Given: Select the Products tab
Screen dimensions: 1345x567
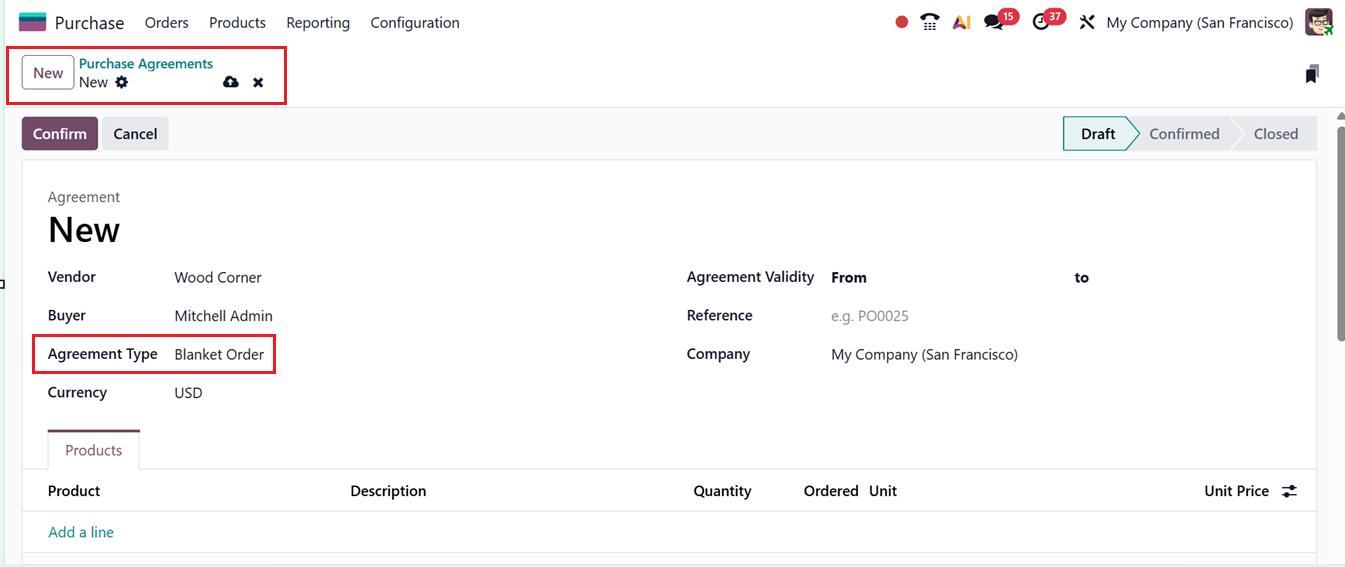Looking at the screenshot, I should [x=94, y=450].
